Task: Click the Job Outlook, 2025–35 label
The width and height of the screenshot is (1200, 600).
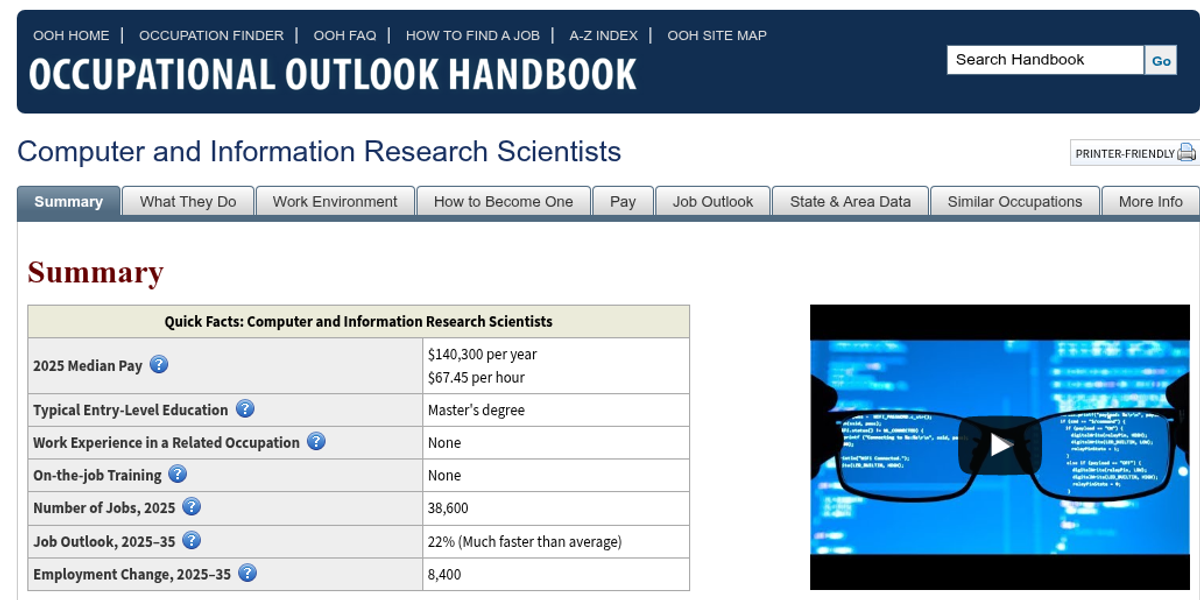Action: (x=104, y=541)
